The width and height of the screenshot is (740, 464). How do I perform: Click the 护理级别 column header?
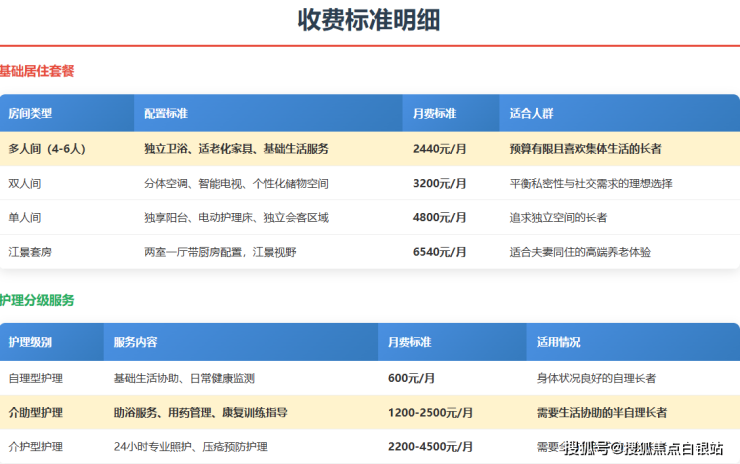pyautogui.click(x=30, y=342)
